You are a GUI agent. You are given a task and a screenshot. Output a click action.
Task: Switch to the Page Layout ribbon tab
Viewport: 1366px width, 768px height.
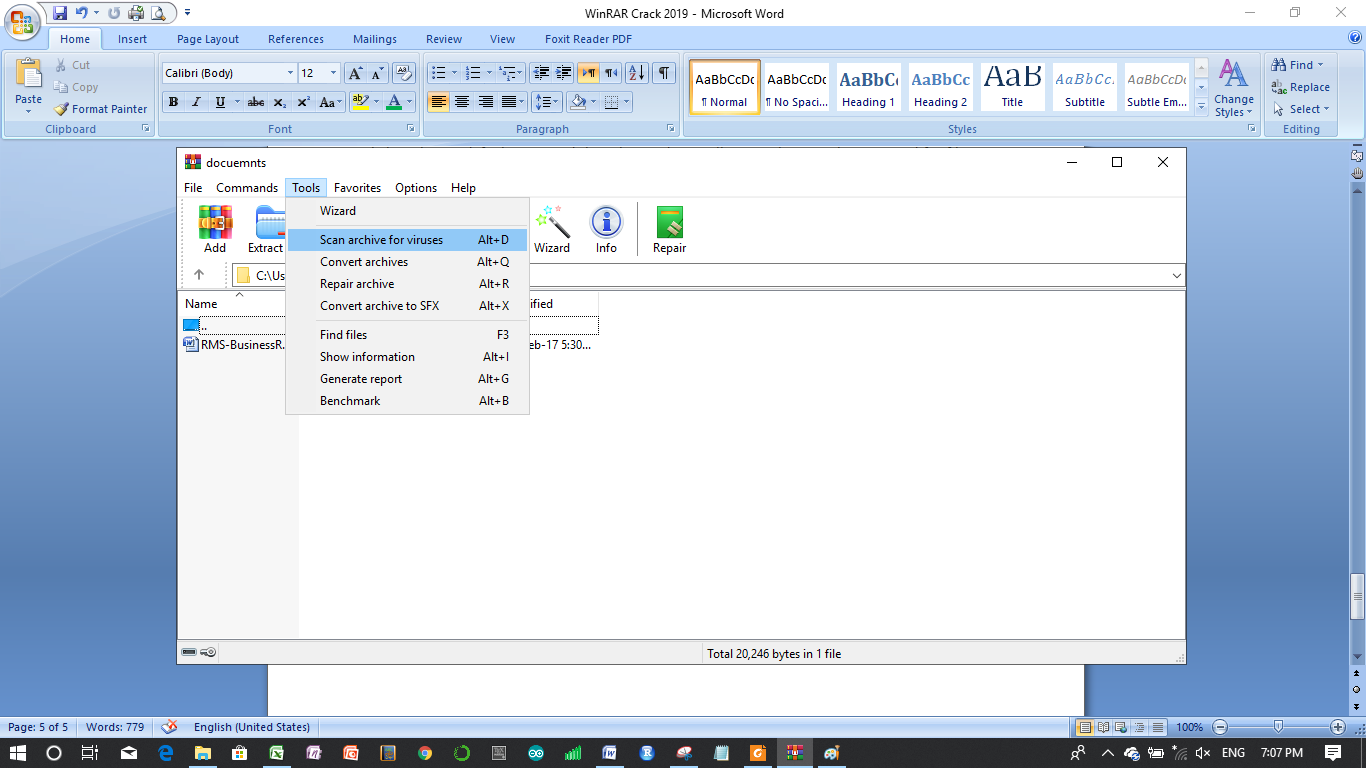[208, 39]
